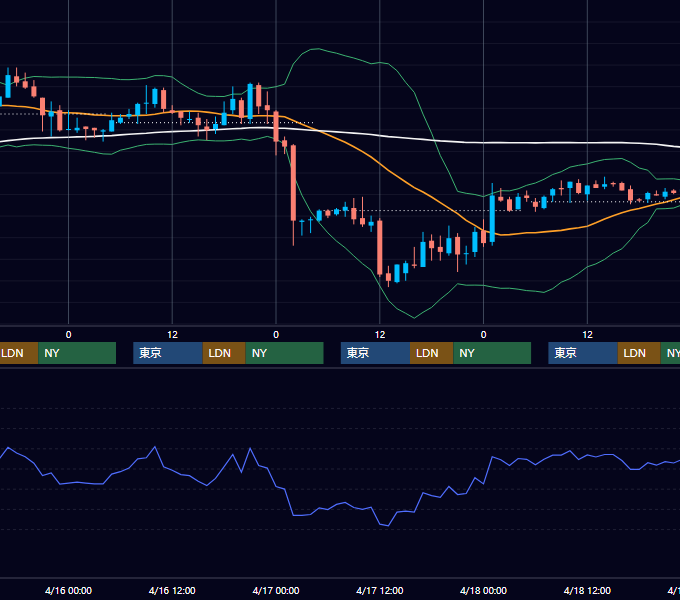Click the LDN block following the 4/18 東京 session

pos(639,353)
